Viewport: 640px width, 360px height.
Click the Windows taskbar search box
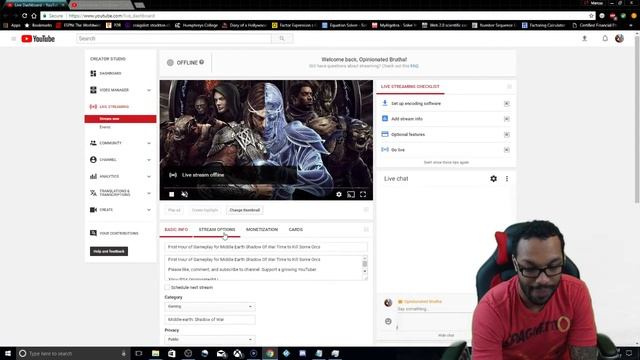click(73, 353)
